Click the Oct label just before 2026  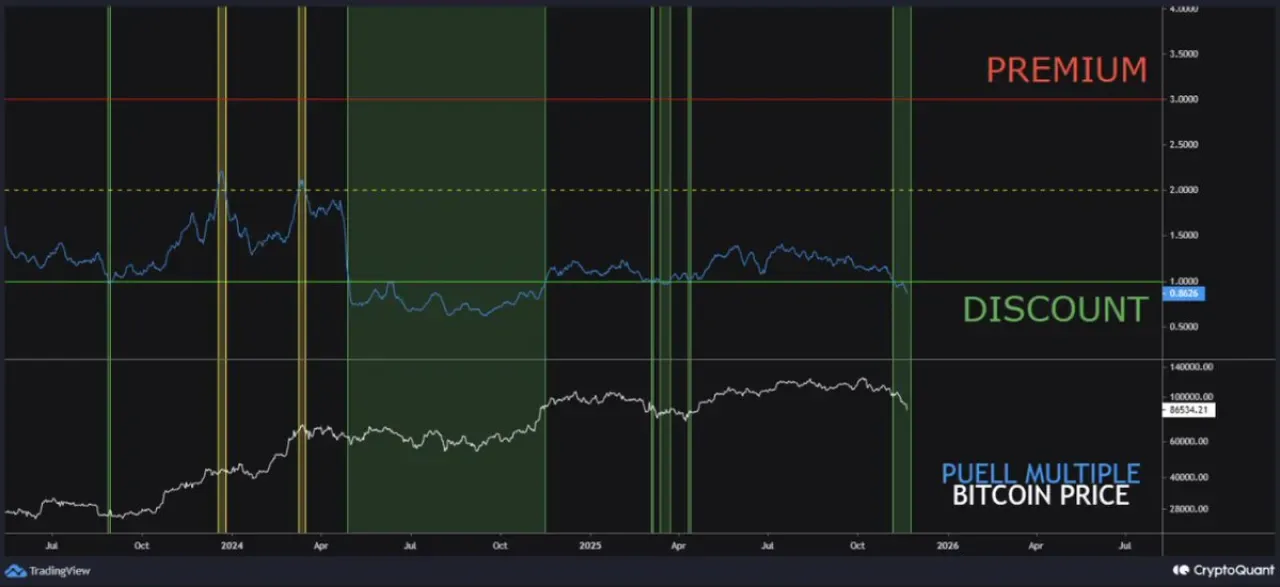[858, 546]
